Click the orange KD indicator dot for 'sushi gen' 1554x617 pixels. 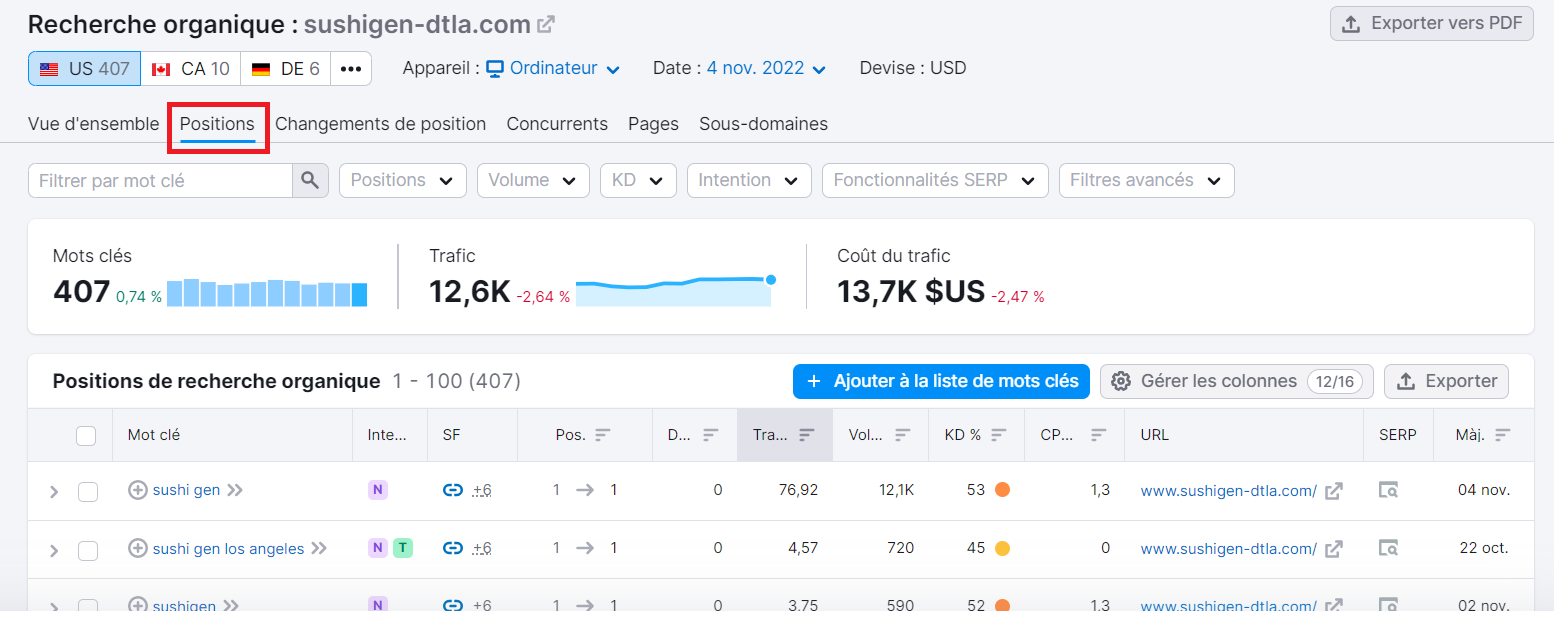pos(1002,490)
